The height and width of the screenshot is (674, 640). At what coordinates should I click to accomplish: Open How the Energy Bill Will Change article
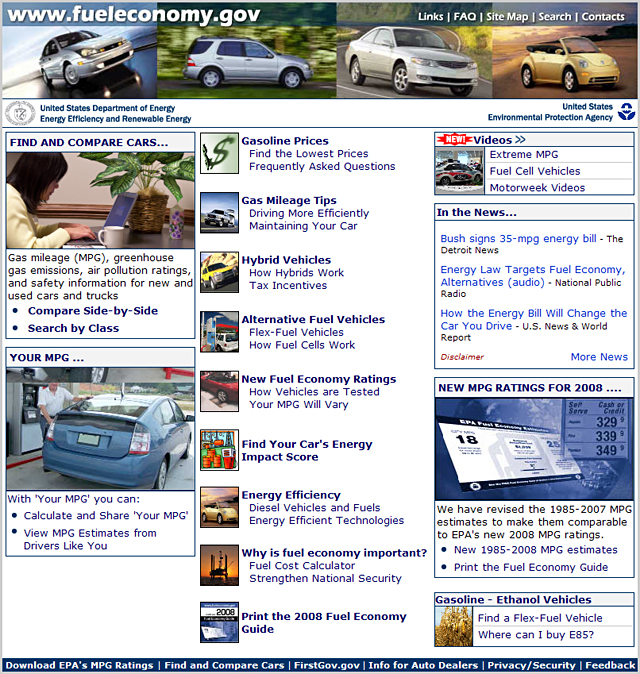533,319
